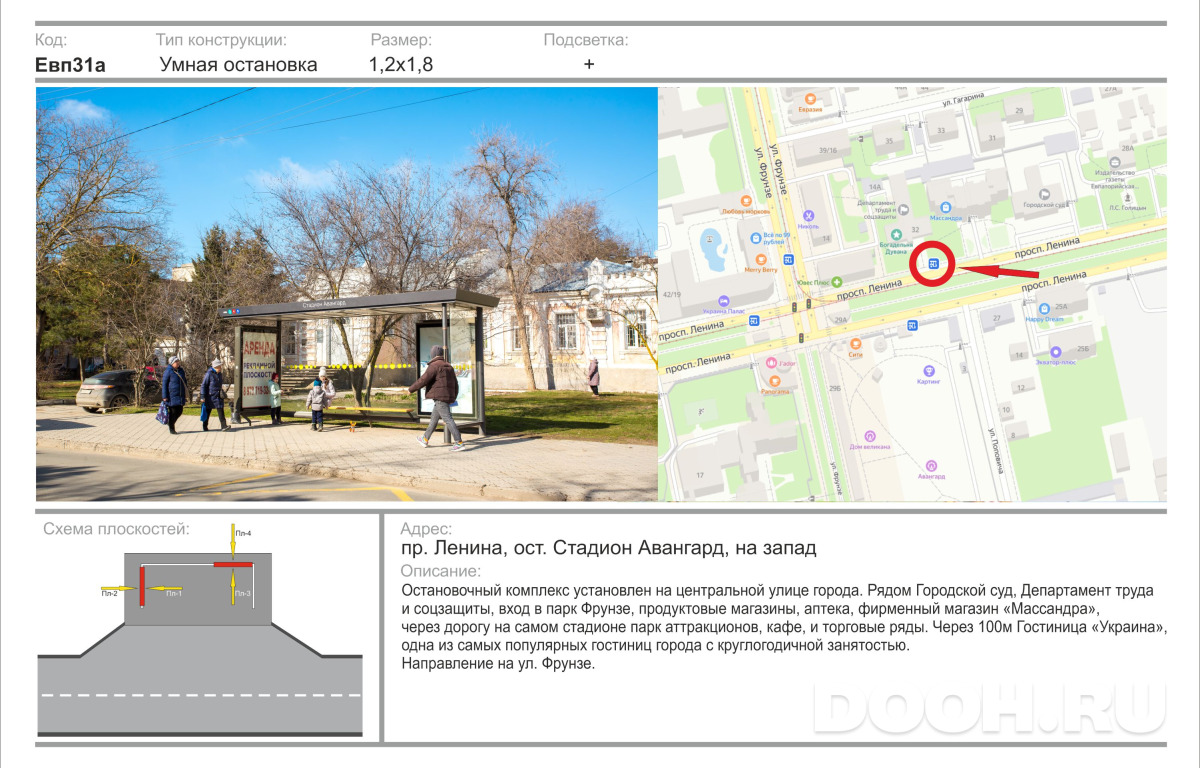Click the Пл-2 label in scheme
Screen dimensions: 1200x768
(109, 594)
